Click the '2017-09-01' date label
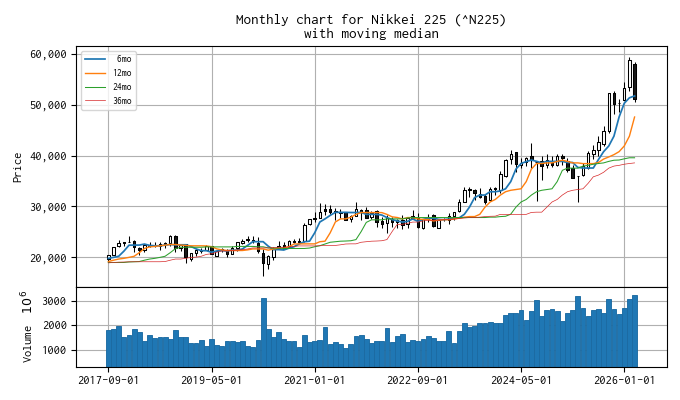680x400 pixels. click(x=108, y=380)
